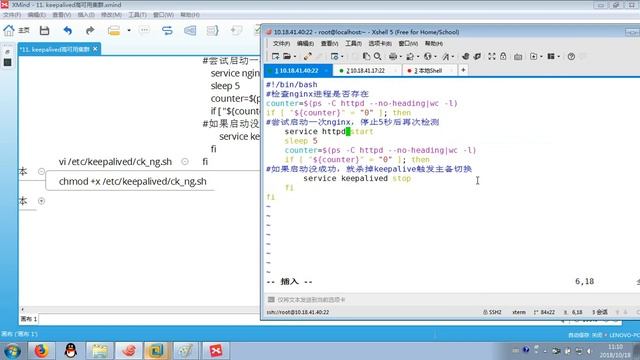Undo last action in XMind
Viewport: 640px width, 360px height.
coord(68,30)
